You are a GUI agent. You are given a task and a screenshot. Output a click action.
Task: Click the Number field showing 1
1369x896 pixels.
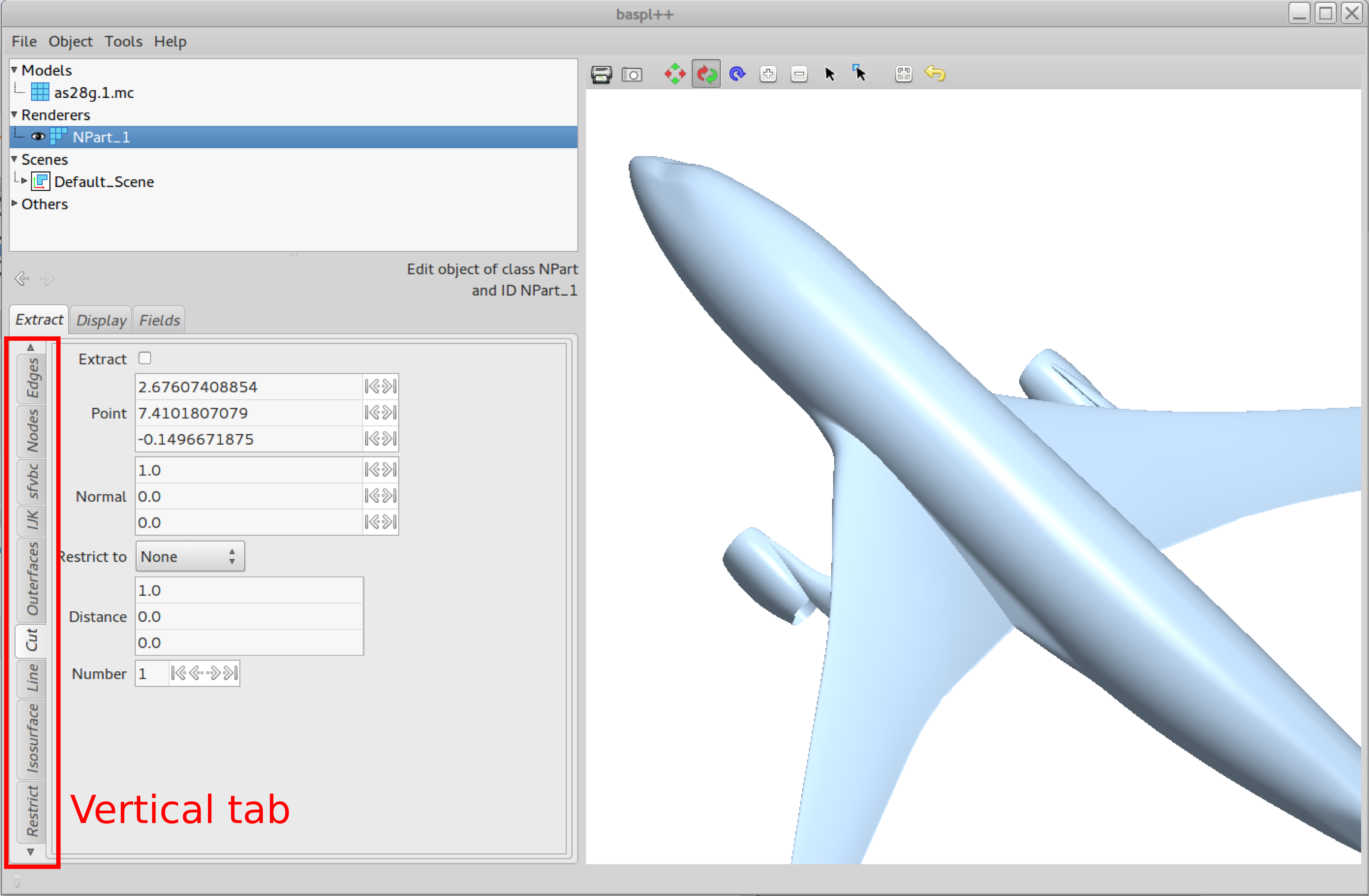click(152, 673)
